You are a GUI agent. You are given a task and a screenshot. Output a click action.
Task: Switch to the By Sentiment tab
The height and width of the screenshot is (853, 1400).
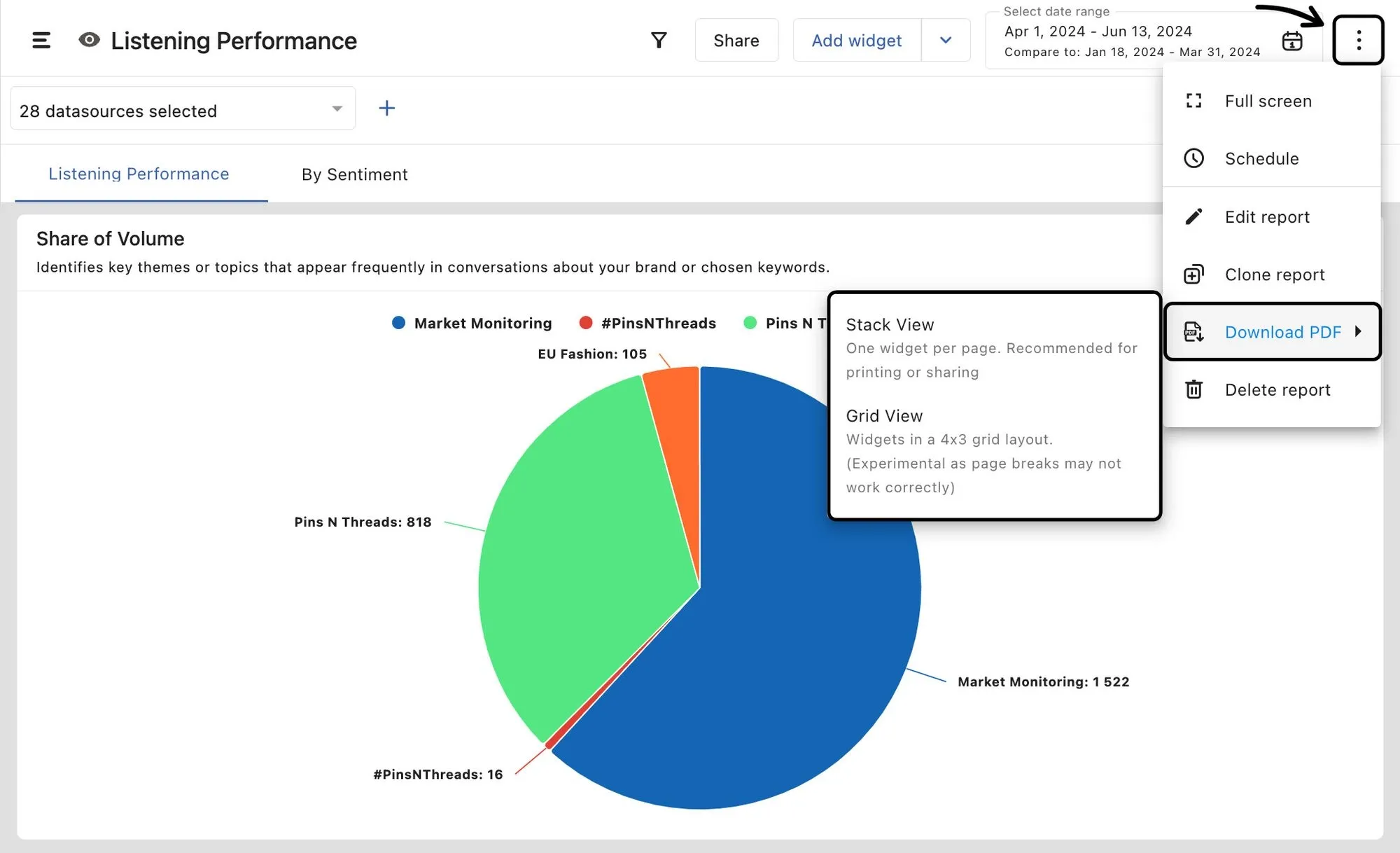[354, 174]
